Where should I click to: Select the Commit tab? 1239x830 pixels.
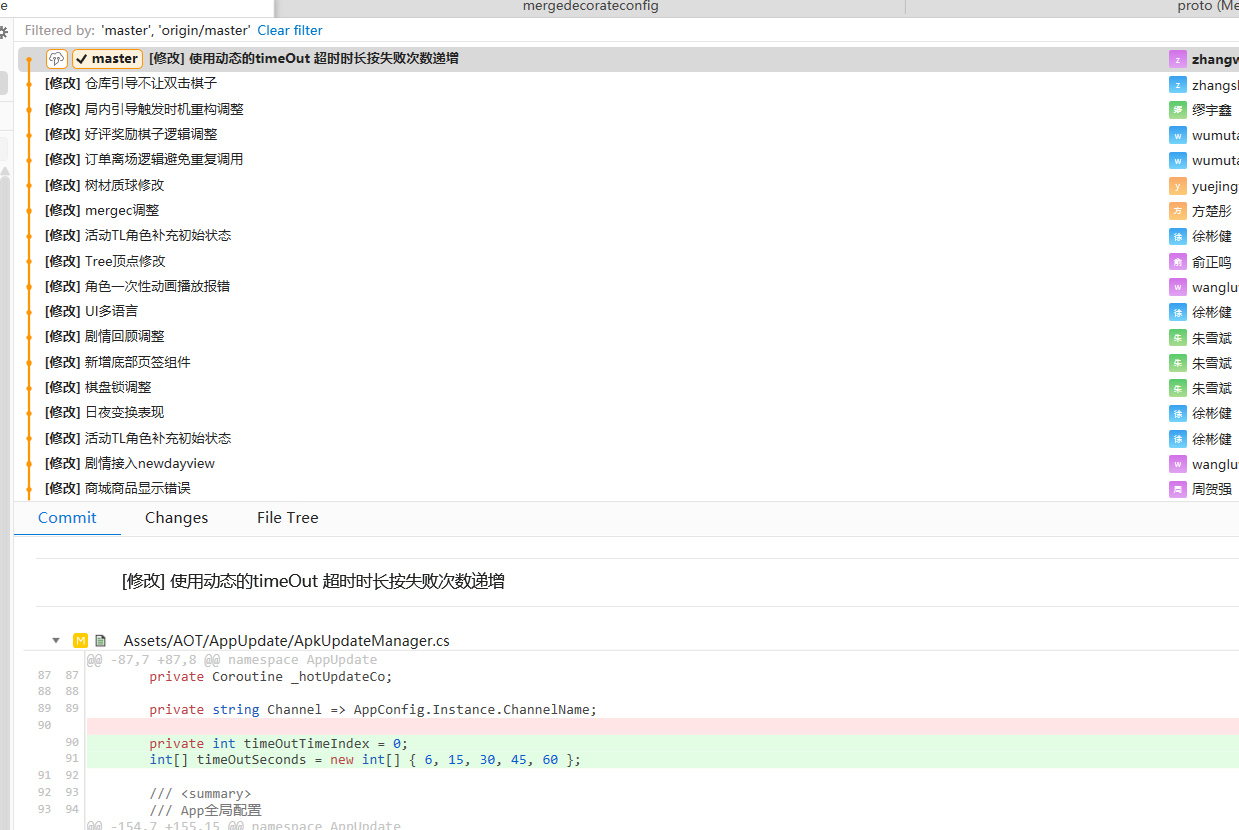pyautogui.click(x=67, y=518)
